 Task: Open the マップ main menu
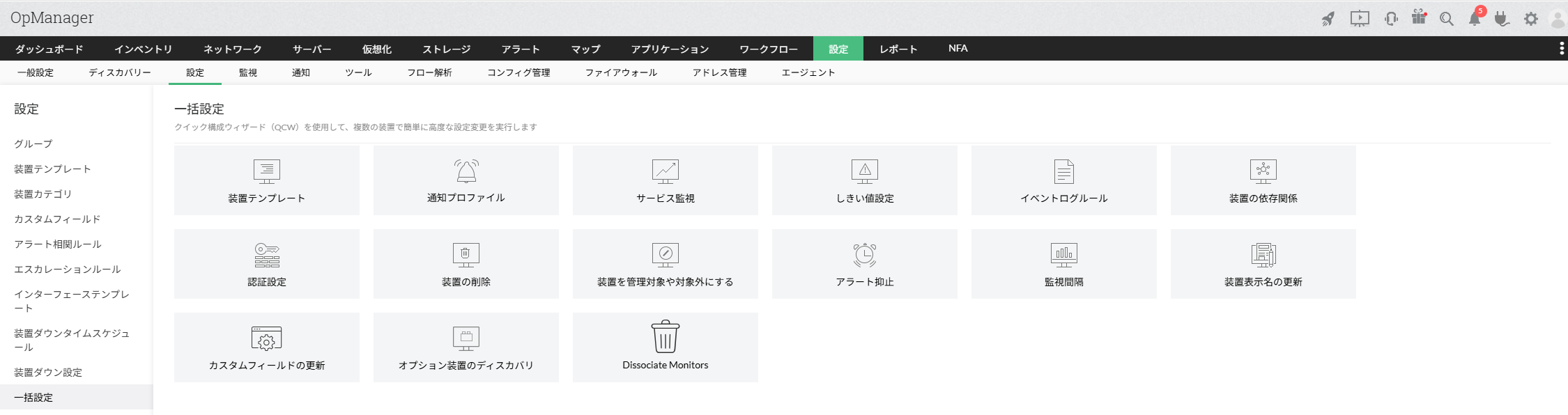click(x=586, y=49)
